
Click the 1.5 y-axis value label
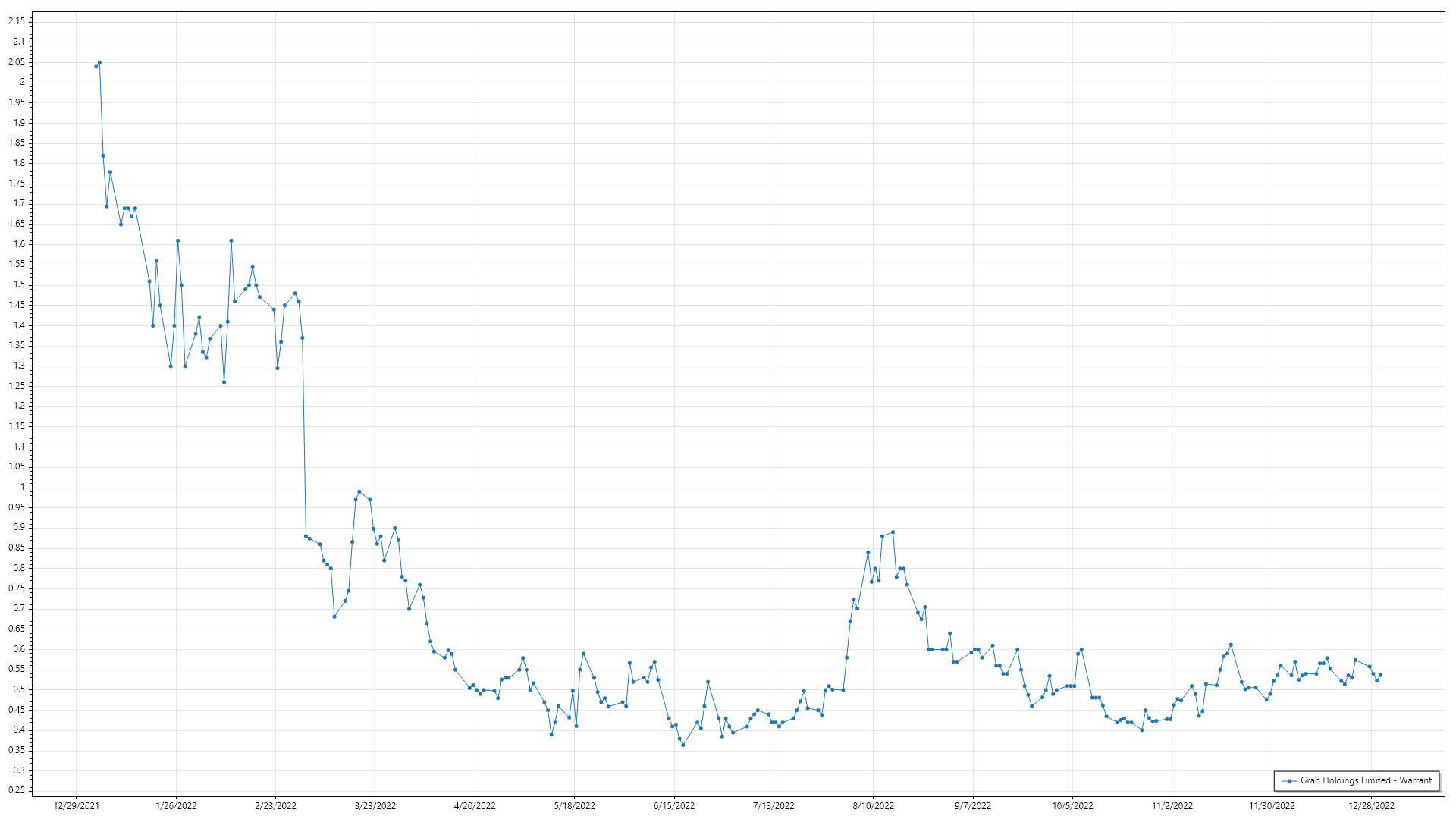pyautogui.click(x=18, y=284)
